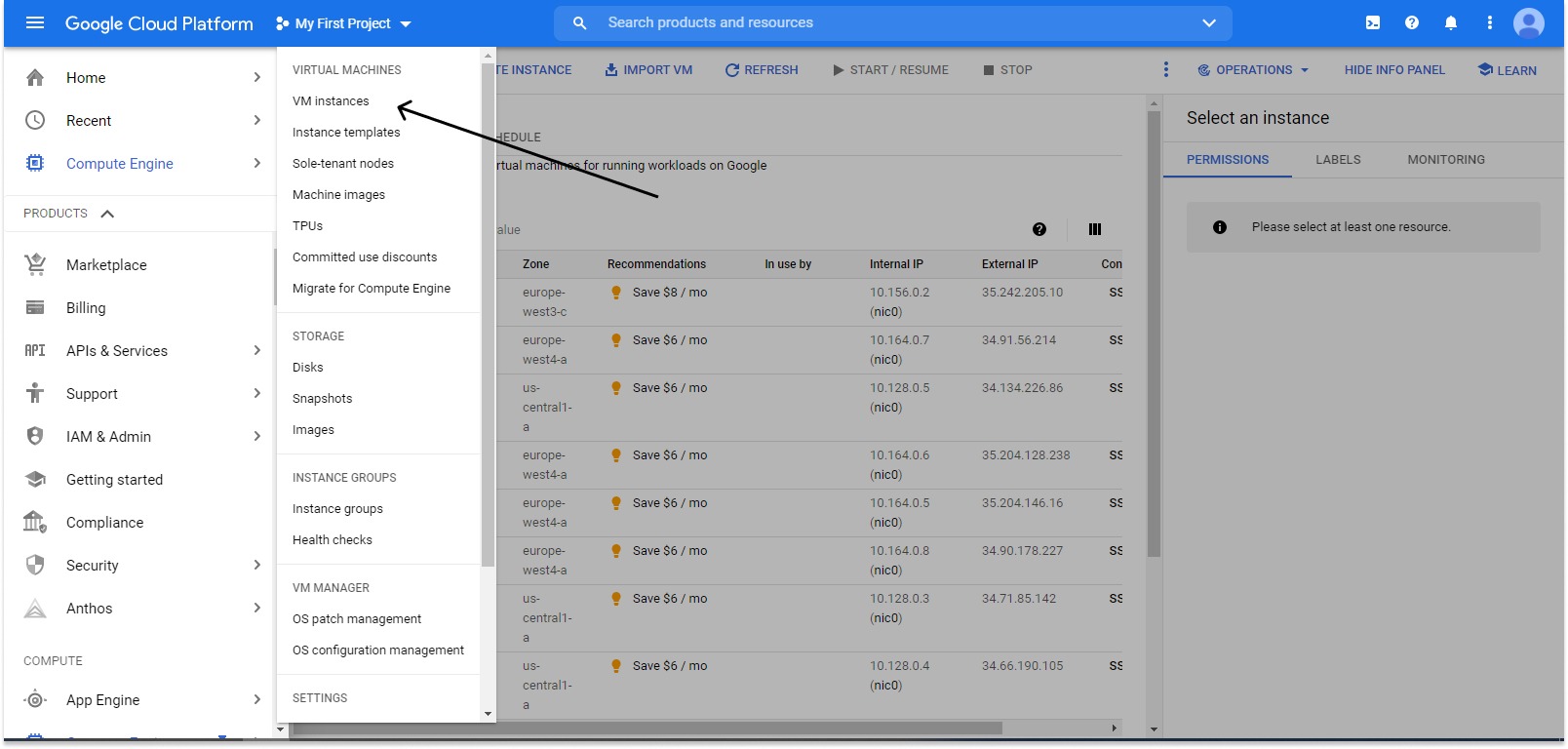
Task: Click the Search products and resources field
Action: click(892, 22)
